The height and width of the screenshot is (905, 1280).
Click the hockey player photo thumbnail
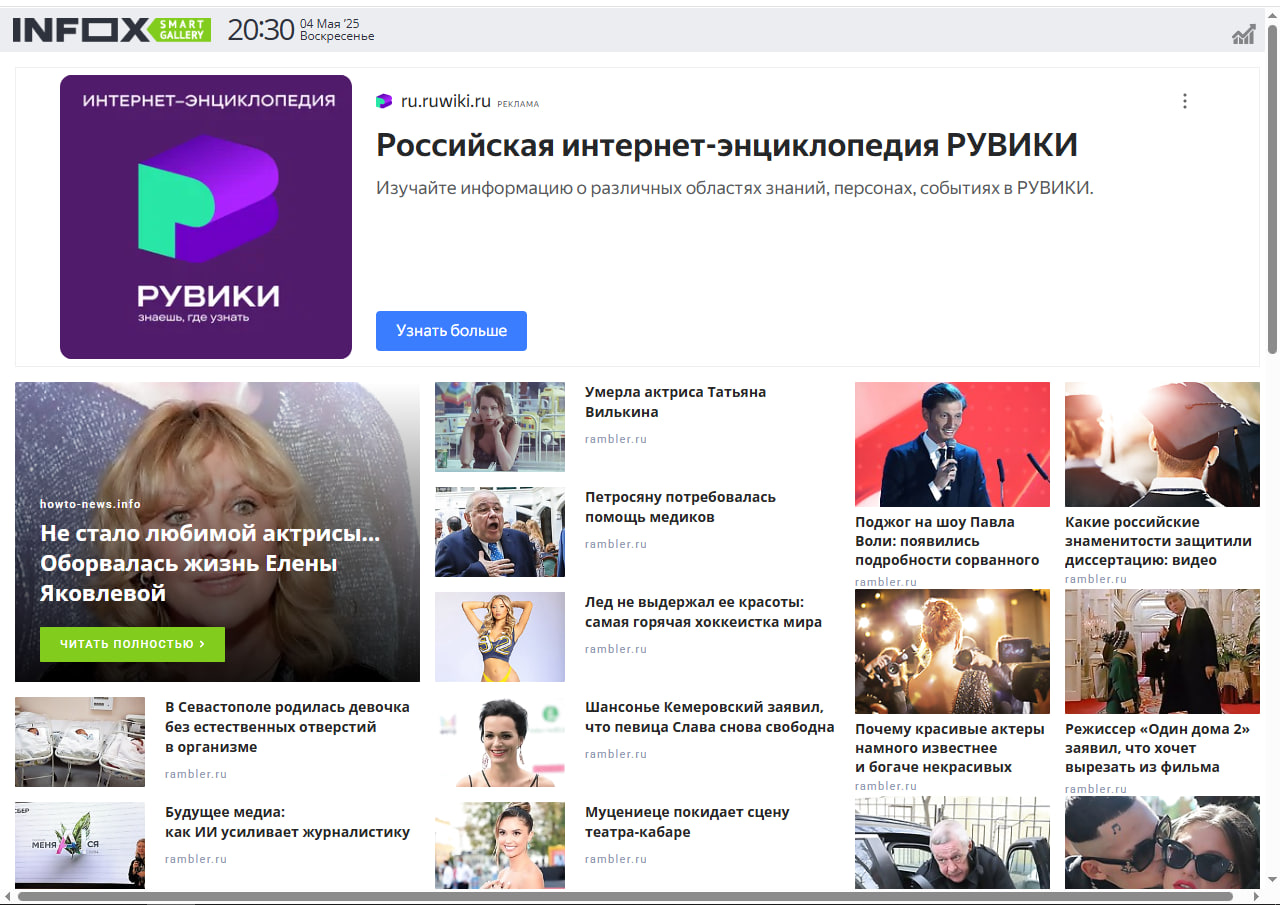[500, 637]
